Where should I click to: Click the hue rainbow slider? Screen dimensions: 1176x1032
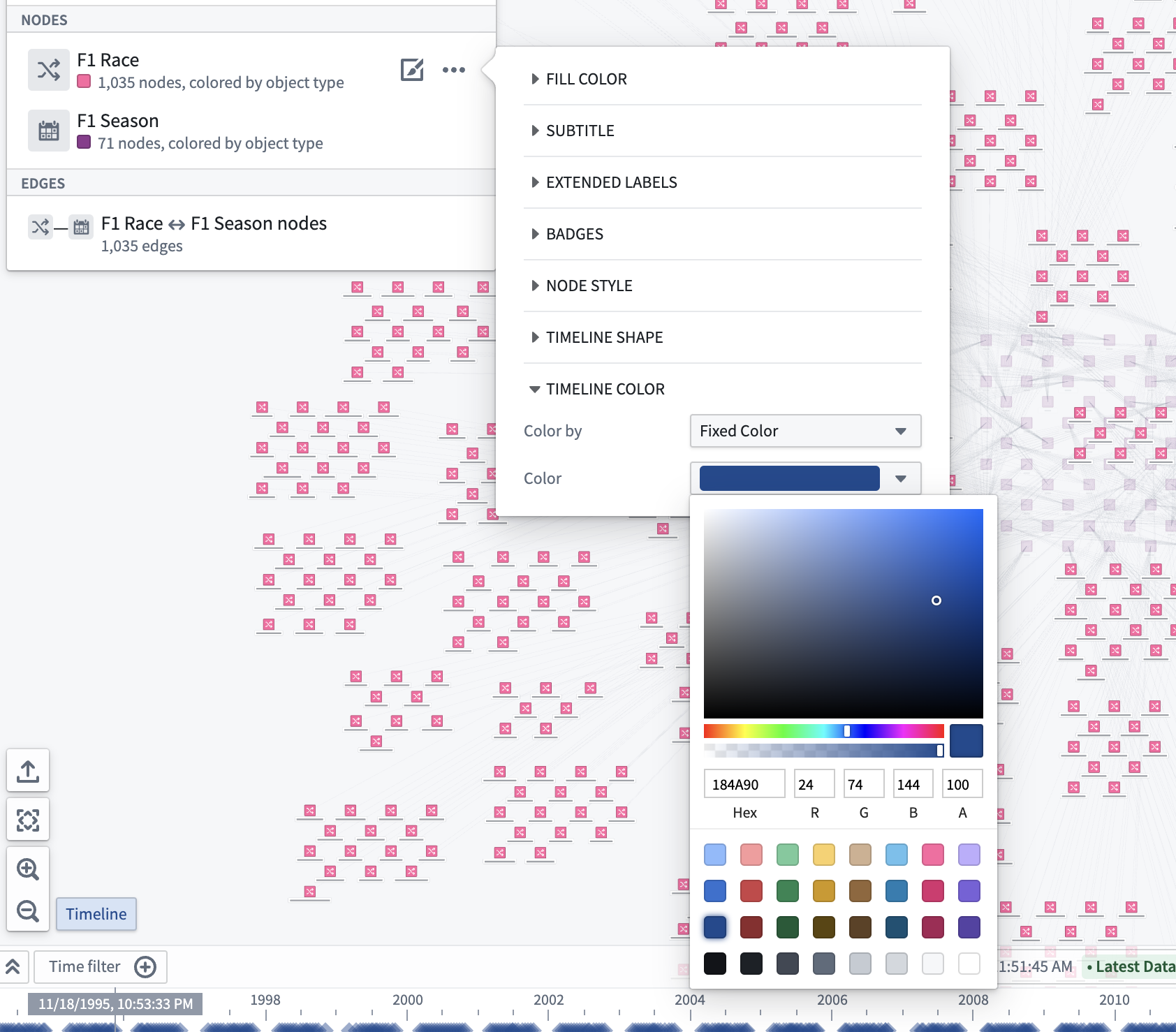pyautogui.click(x=824, y=731)
